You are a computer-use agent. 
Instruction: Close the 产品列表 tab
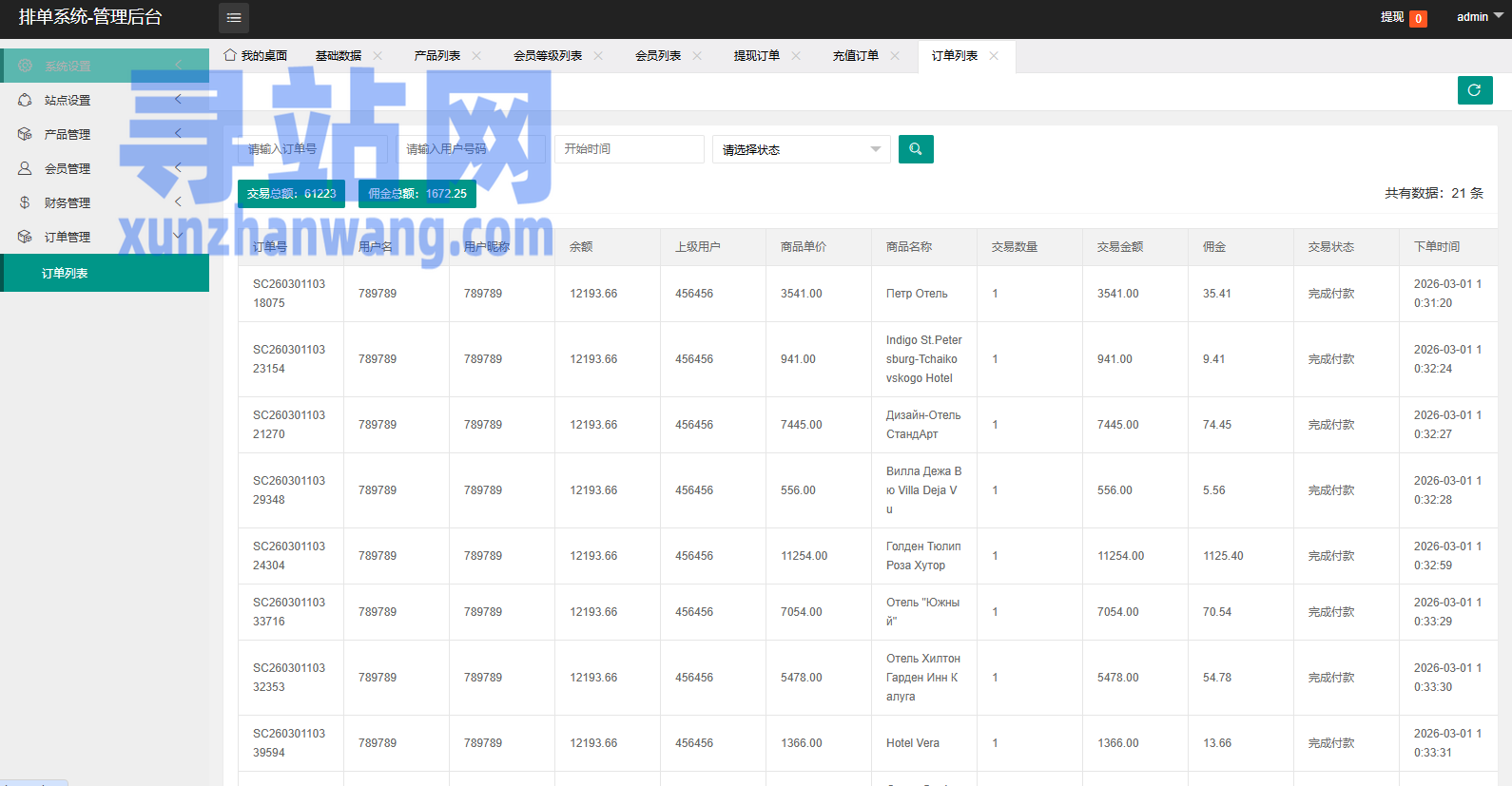[476, 56]
